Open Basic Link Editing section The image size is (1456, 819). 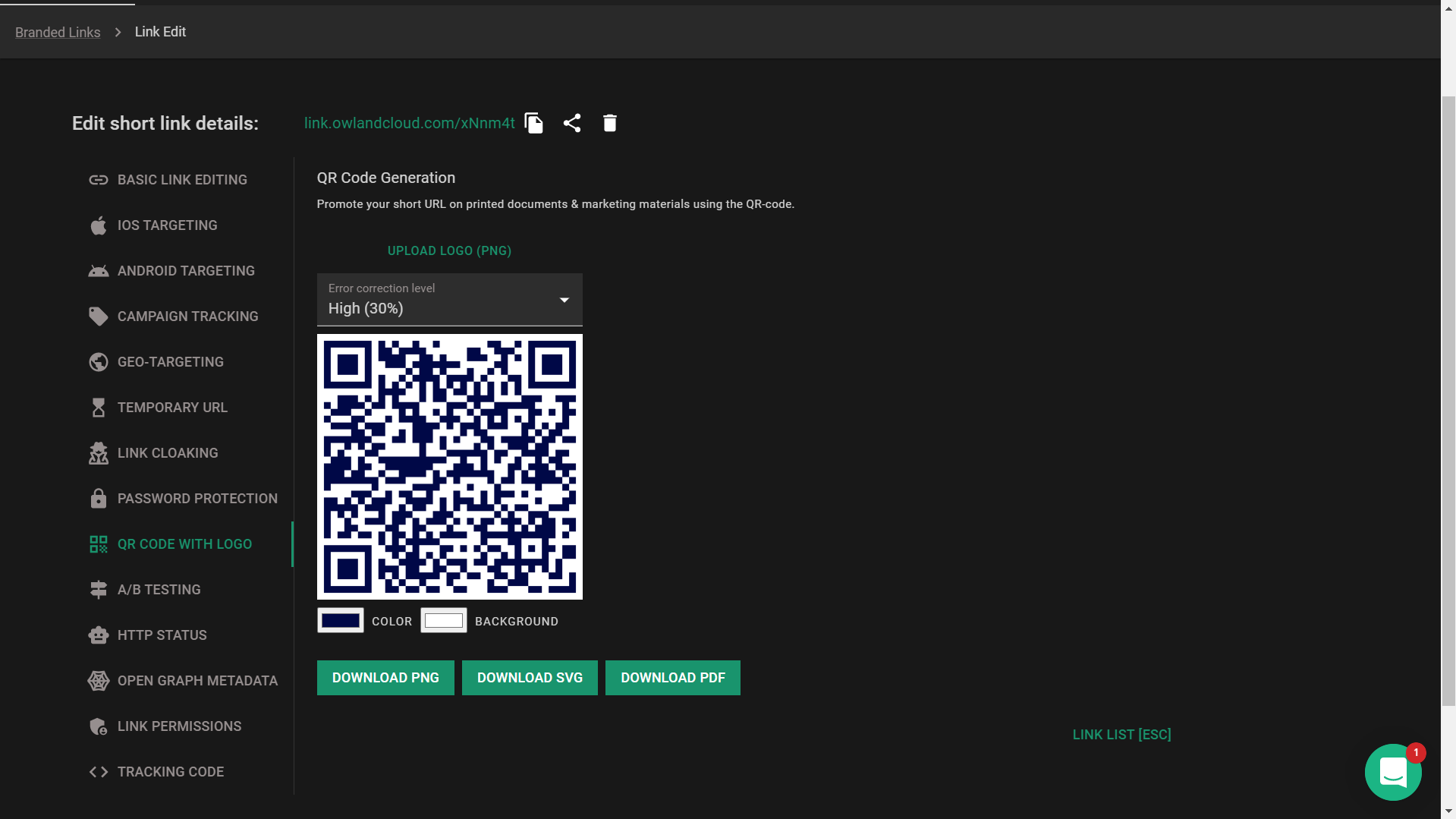click(x=182, y=180)
